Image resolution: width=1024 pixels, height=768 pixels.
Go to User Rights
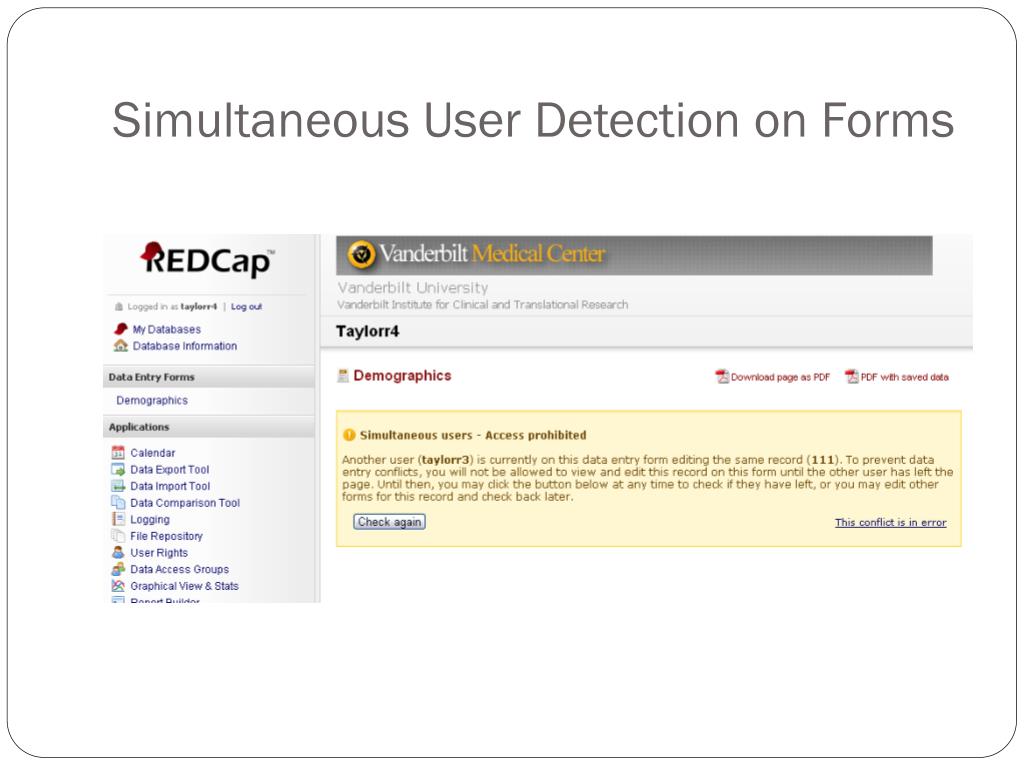coord(159,553)
